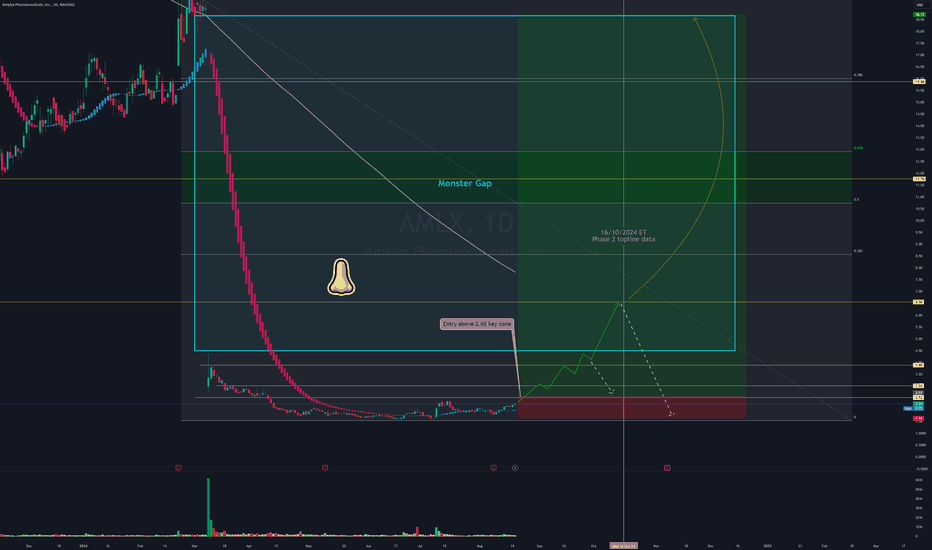
Task: Click the Sep label on time axis
Action: (539, 546)
